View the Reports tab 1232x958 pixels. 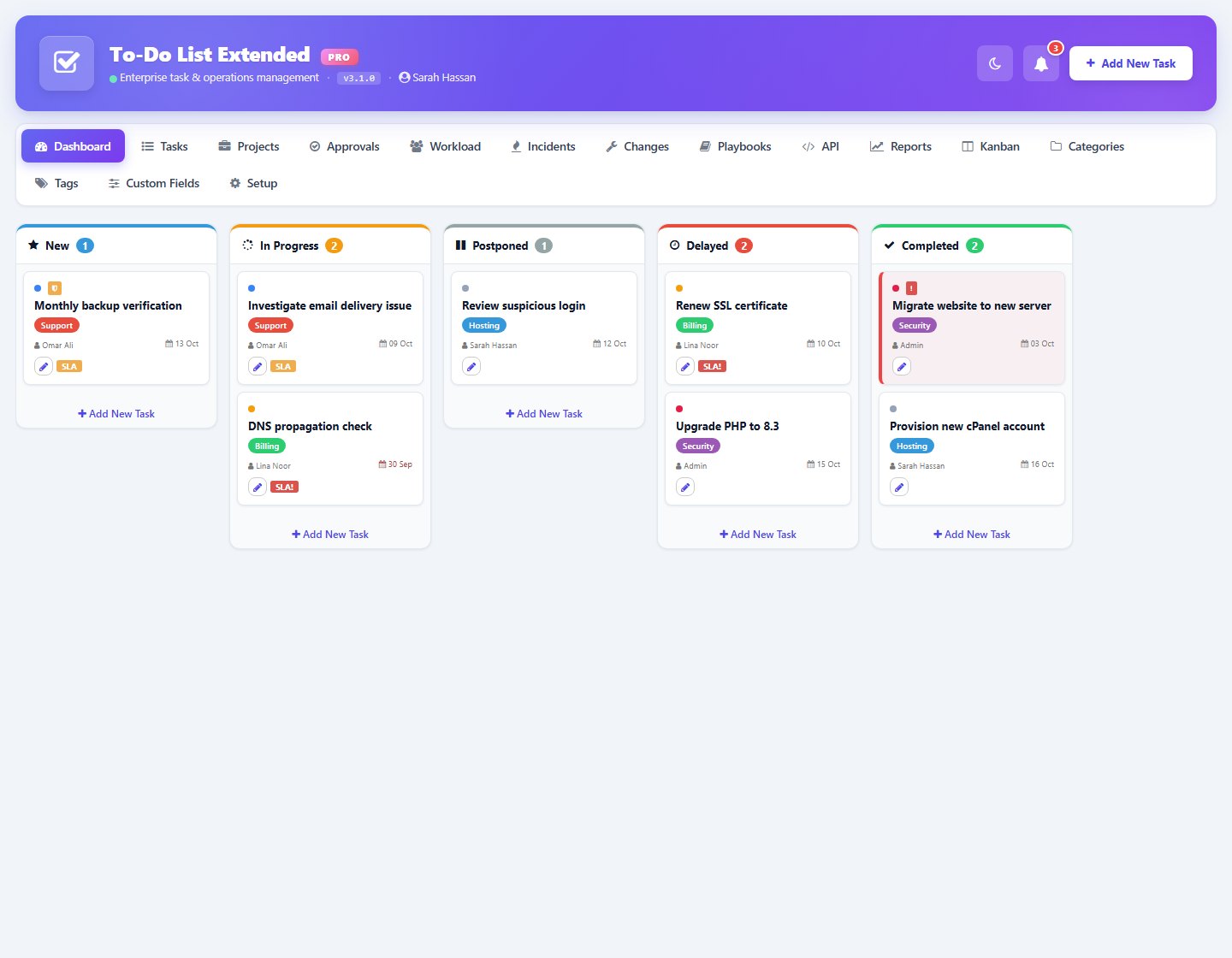[x=901, y=146]
